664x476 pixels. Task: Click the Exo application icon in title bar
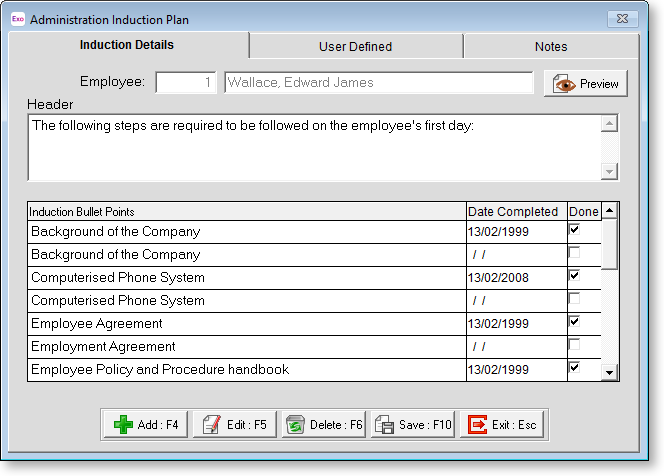[x=16, y=19]
